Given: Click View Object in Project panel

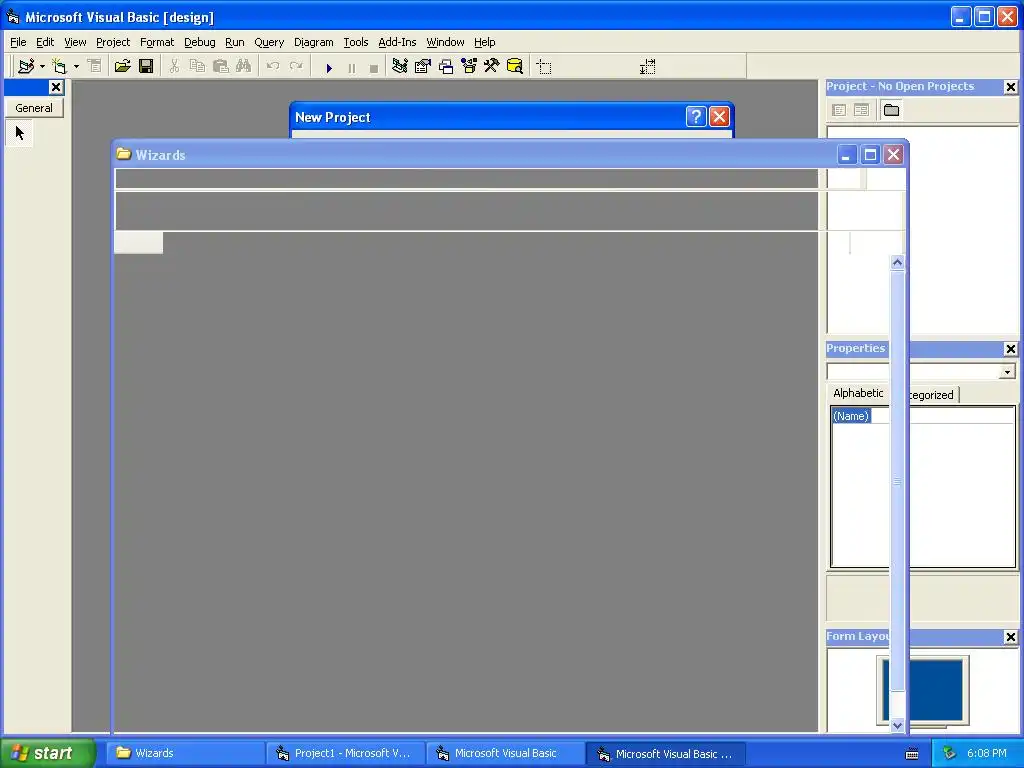Looking at the screenshot, I should (x=861, y=110).
